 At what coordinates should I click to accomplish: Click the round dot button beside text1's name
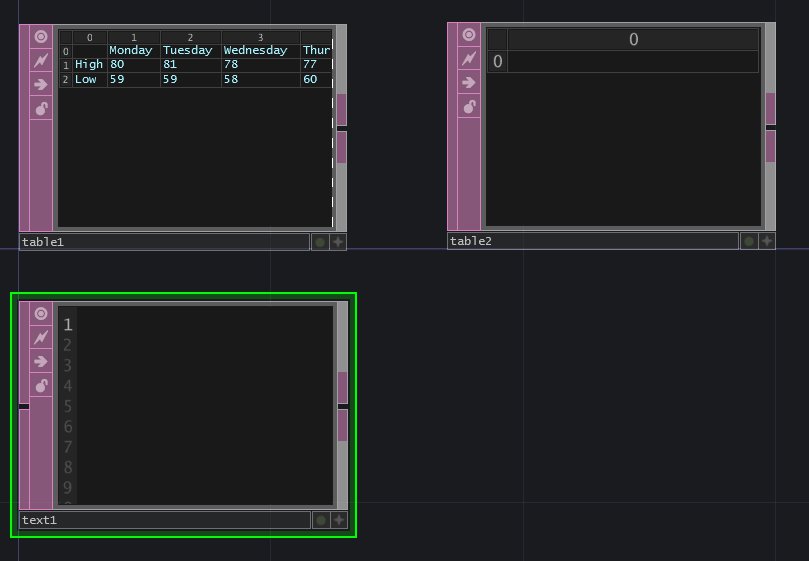(x=320, y=520)
